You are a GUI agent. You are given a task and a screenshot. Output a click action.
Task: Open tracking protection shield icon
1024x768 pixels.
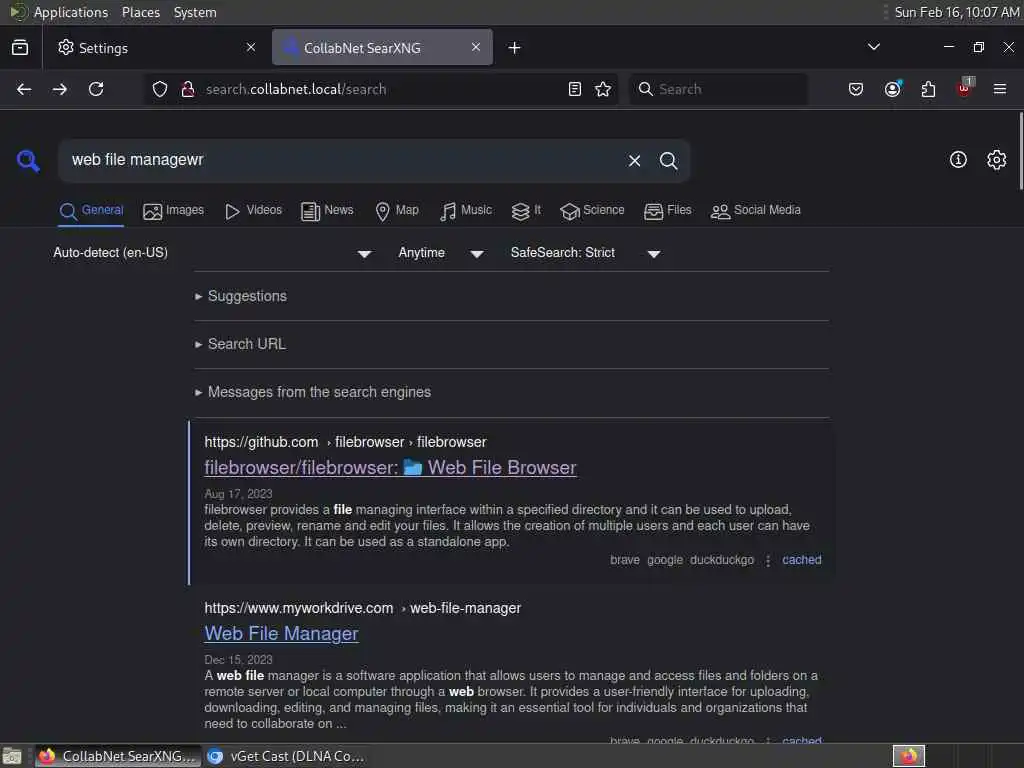160,89
